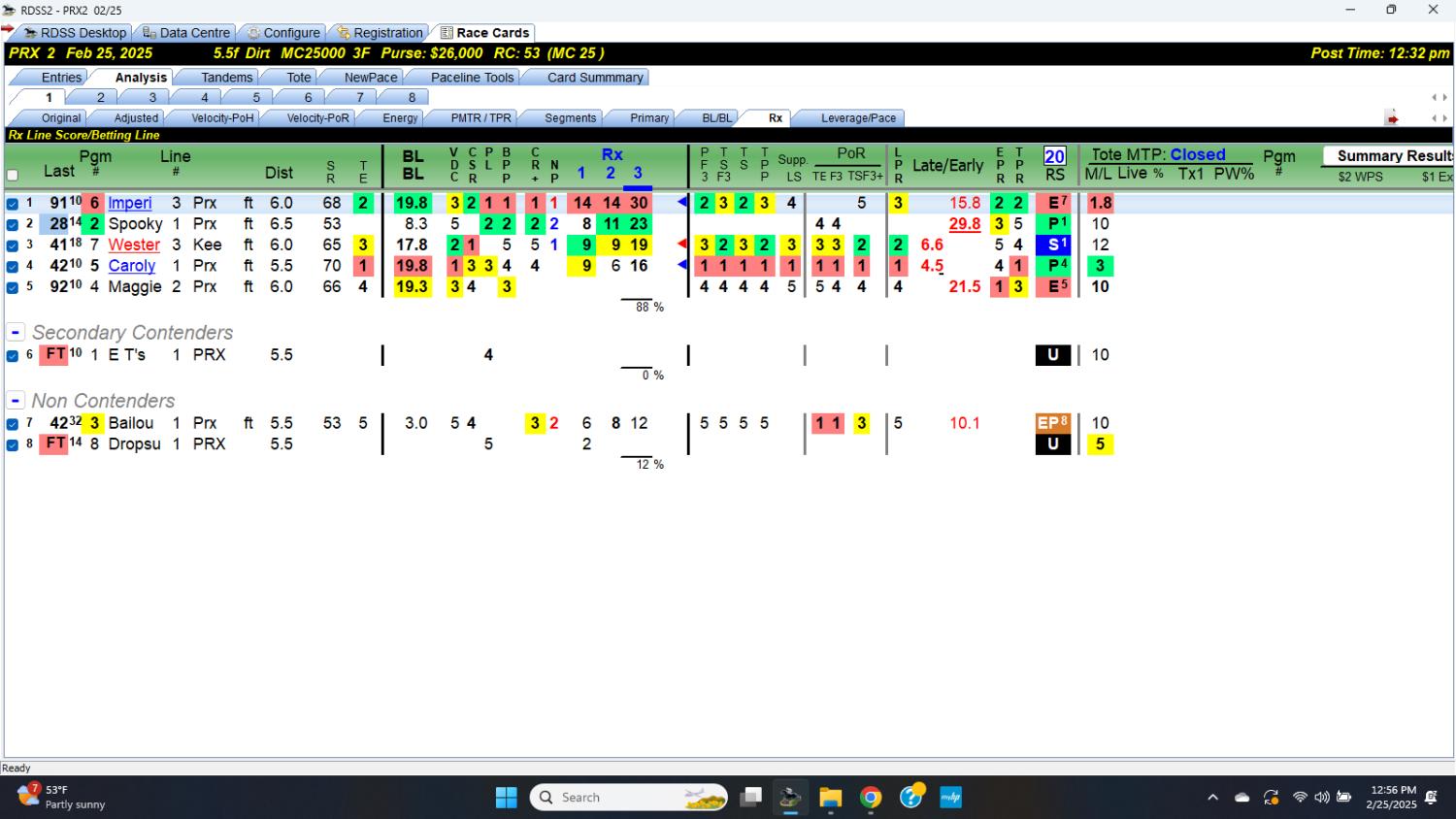Open Google Chrome from the taskbar
This screenshot has width=1456, height=819.
coord(871,798)
